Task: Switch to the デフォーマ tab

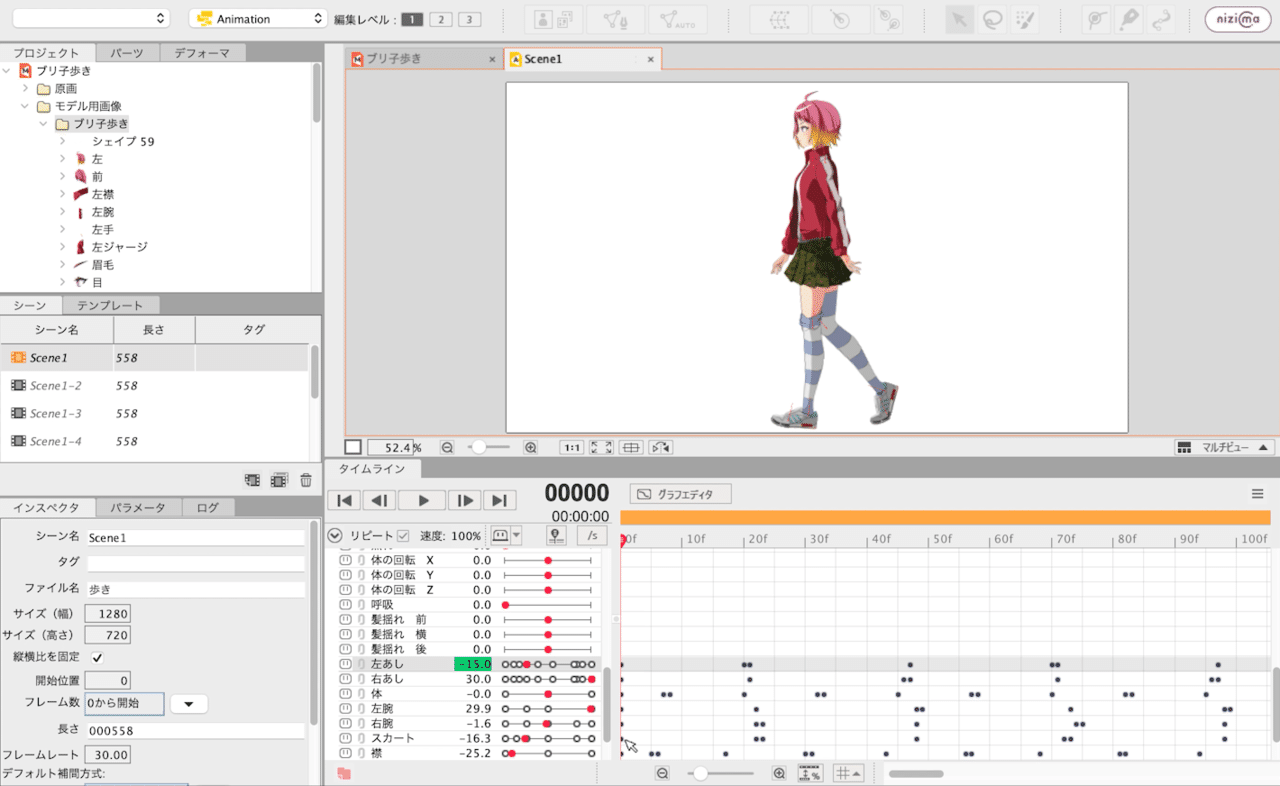Action: [202, 53]
